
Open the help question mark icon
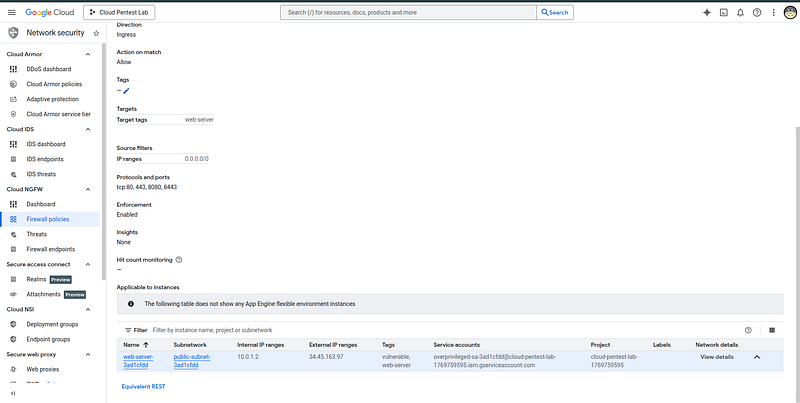point(757,12)
